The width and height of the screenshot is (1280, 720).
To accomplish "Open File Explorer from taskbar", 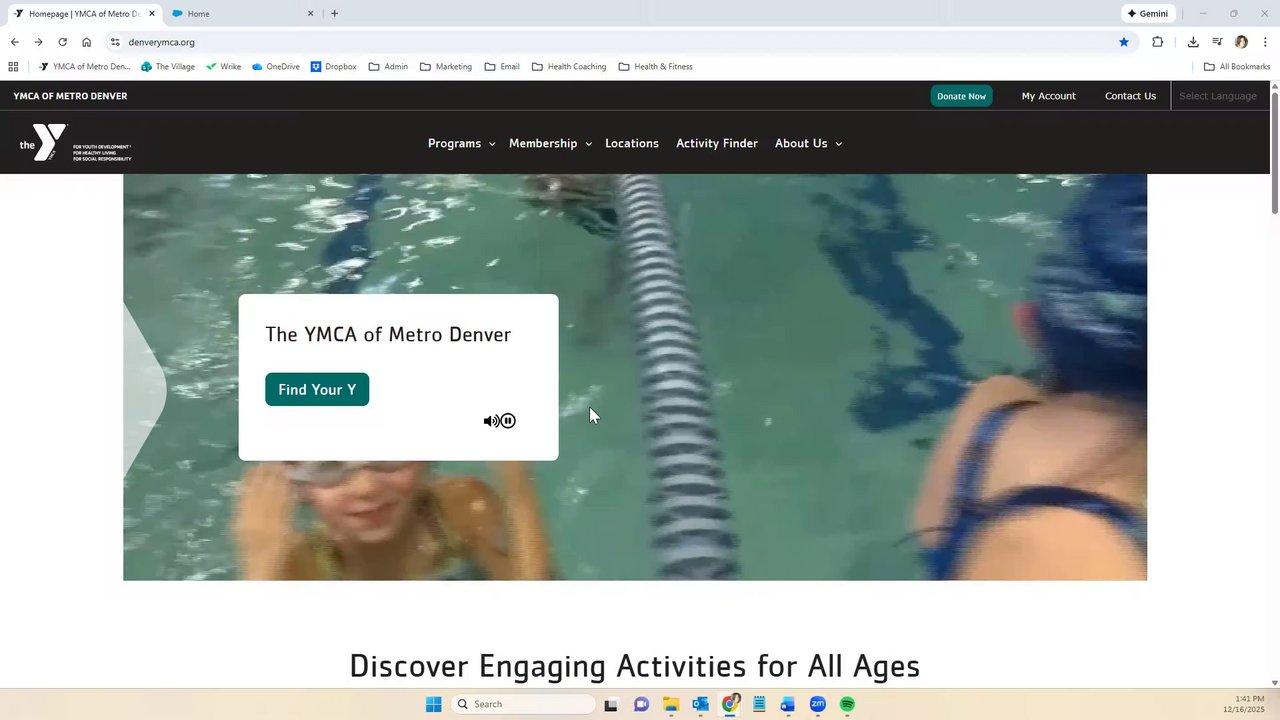I will 671,704.
